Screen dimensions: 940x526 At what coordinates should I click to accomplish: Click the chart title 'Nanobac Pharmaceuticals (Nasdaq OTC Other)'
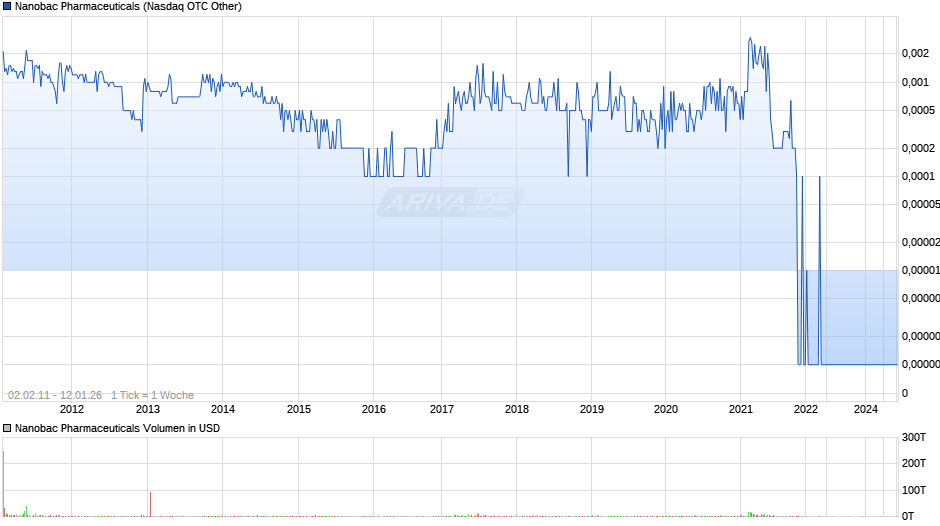tap(128, 7)
